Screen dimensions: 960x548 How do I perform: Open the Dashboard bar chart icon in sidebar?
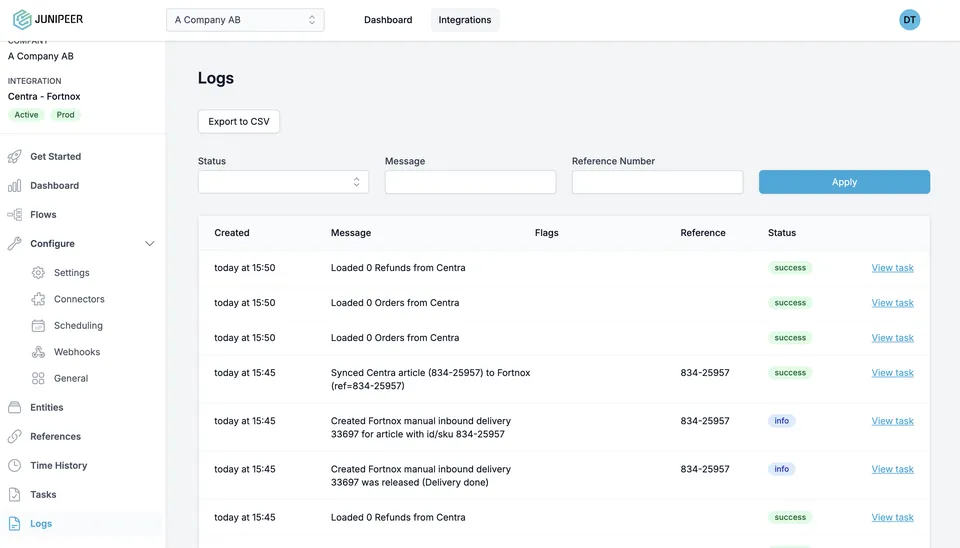(15, 186)
